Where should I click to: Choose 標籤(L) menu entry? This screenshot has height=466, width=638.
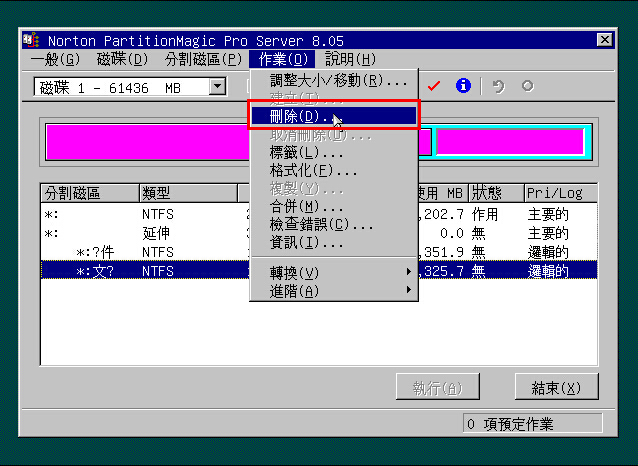click(334, 153)
